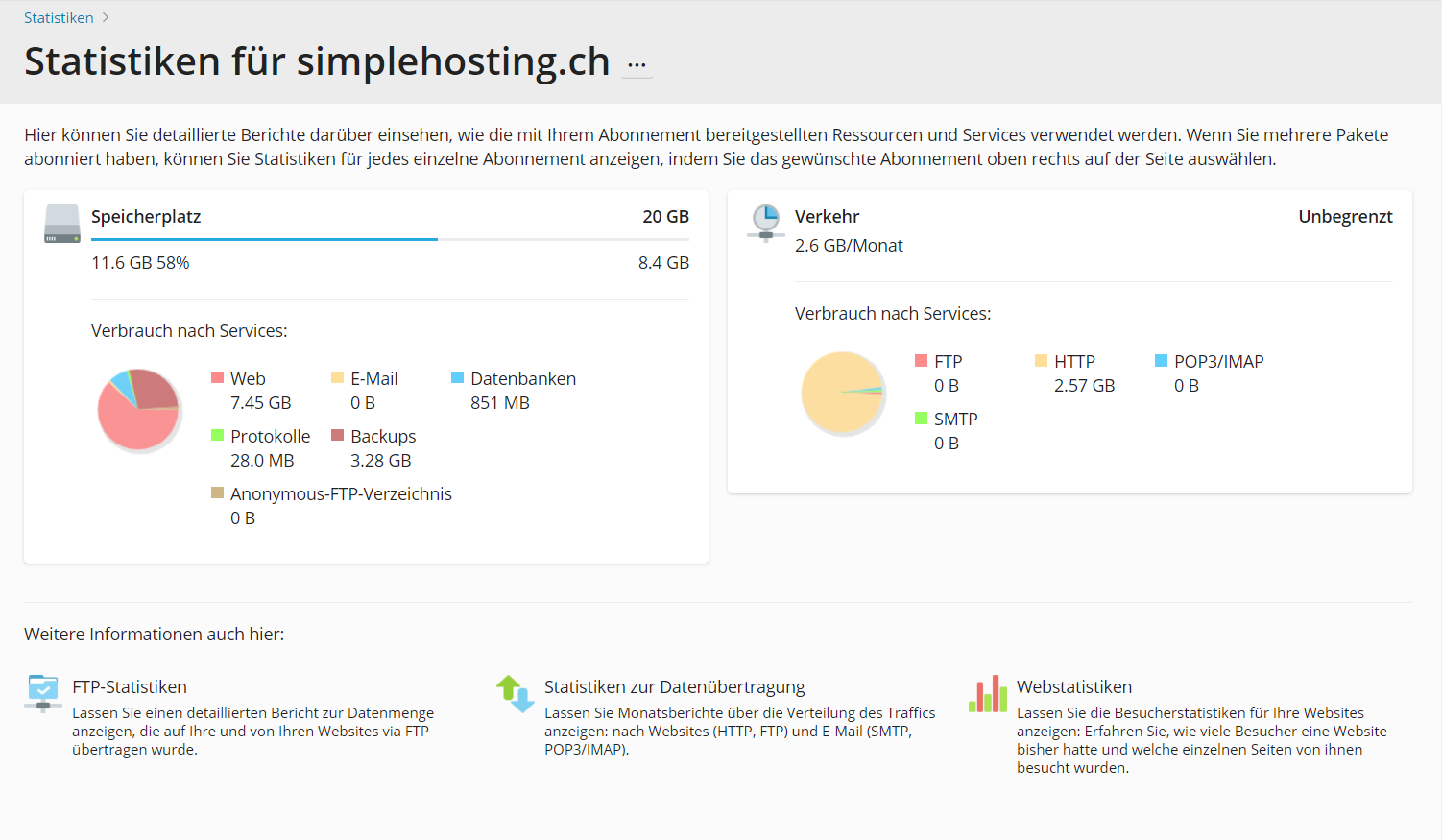Screen dimensions: 1442x840
Task: Click the Speicherplatz pie chart
Action: click(138, 410)
